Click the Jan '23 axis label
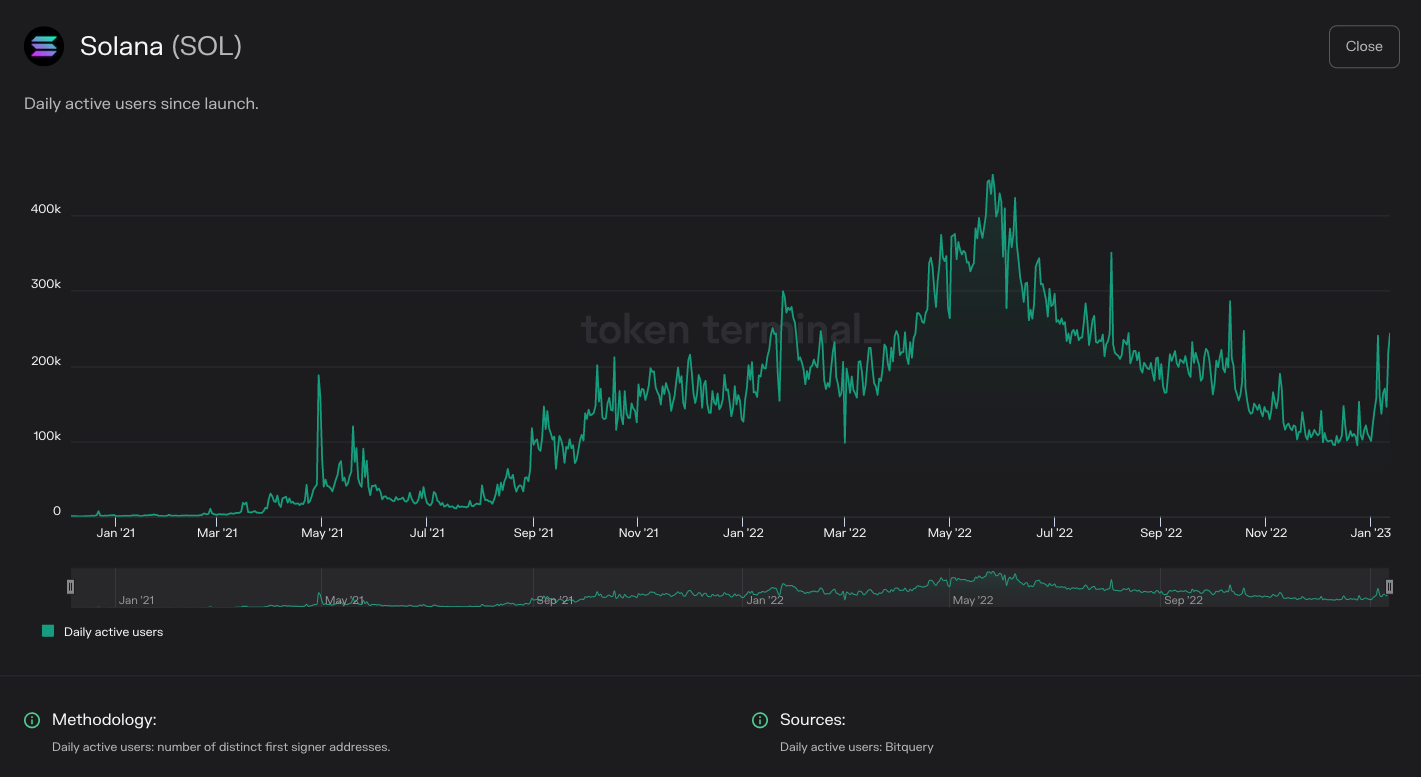 pyautogui.click(x=1370, y=533)
